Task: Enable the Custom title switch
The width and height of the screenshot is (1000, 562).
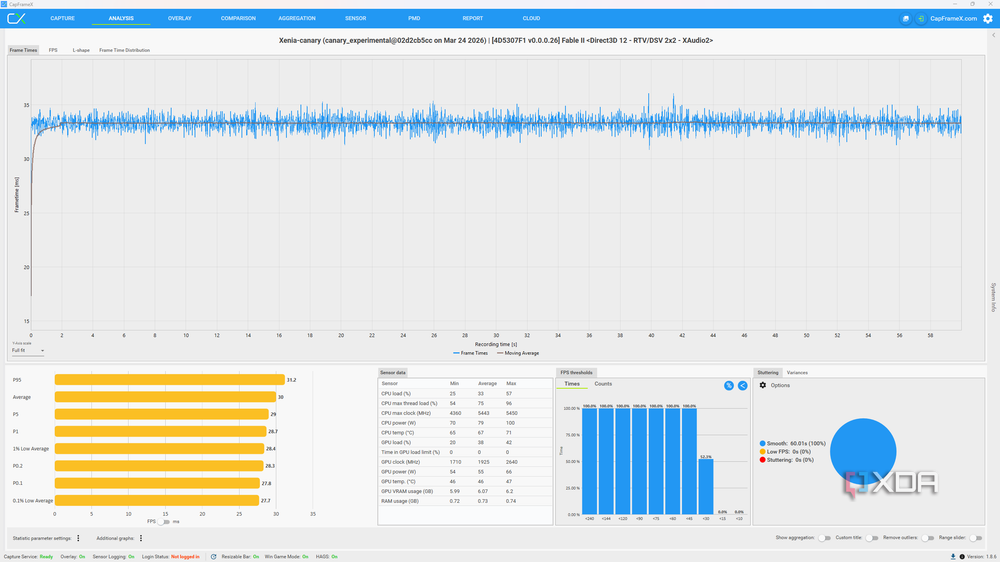Action: coord(872,538)
